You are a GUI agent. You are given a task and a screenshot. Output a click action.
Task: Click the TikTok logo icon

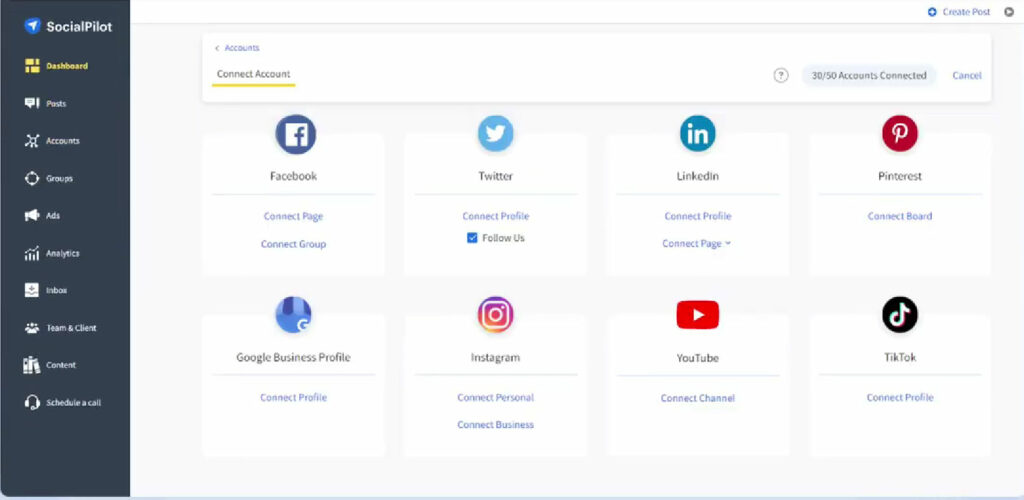(900, 315)
